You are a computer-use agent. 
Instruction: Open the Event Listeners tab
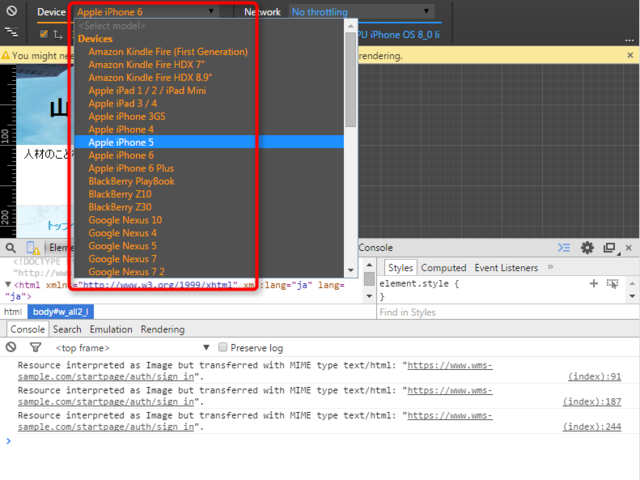[506, 268]
